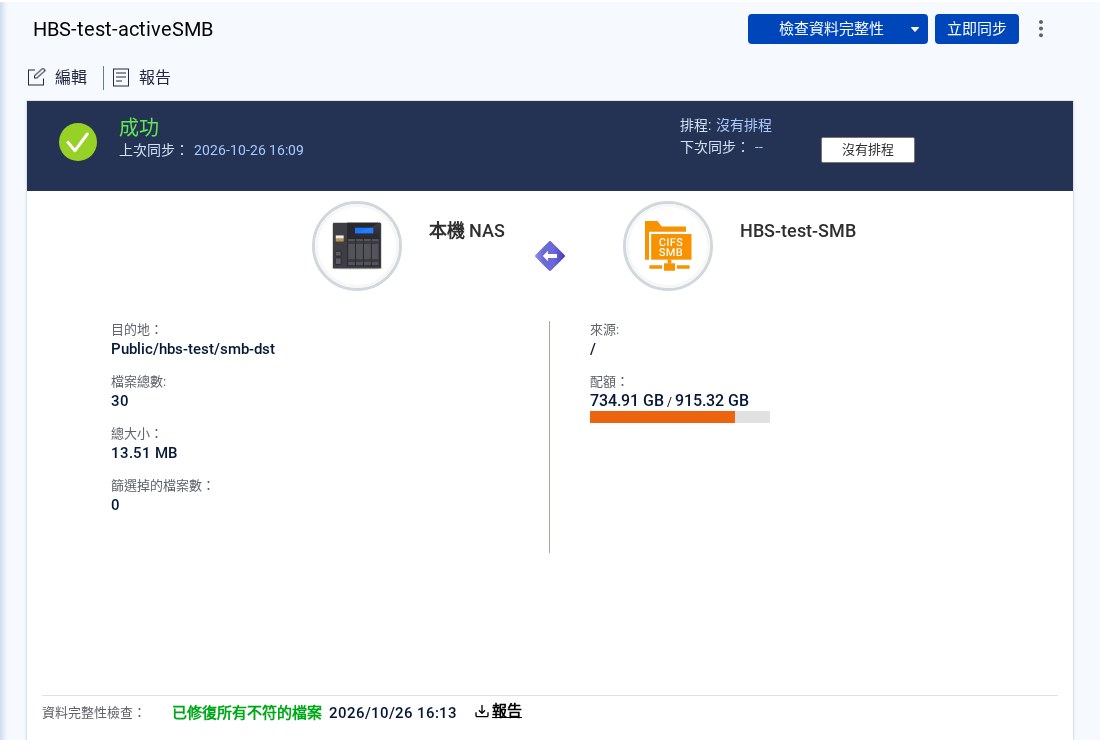
Task: Click the total file count 30
Action: tap(120, 401)
